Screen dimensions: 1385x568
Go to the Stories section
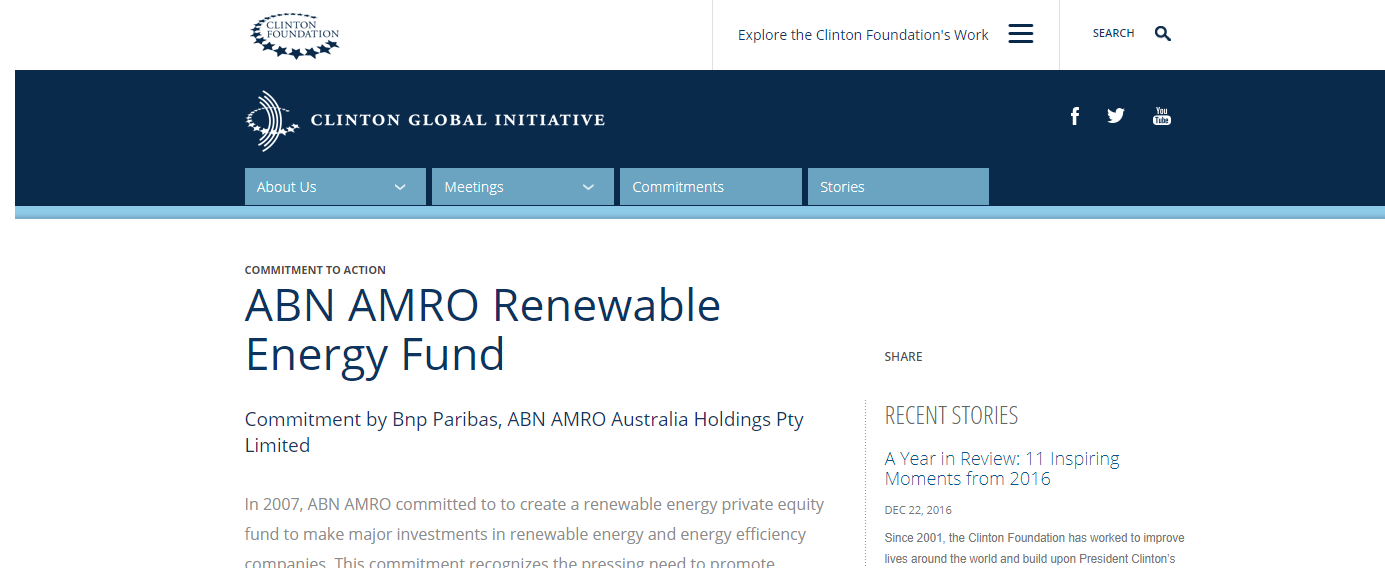(x=898, y=187)
